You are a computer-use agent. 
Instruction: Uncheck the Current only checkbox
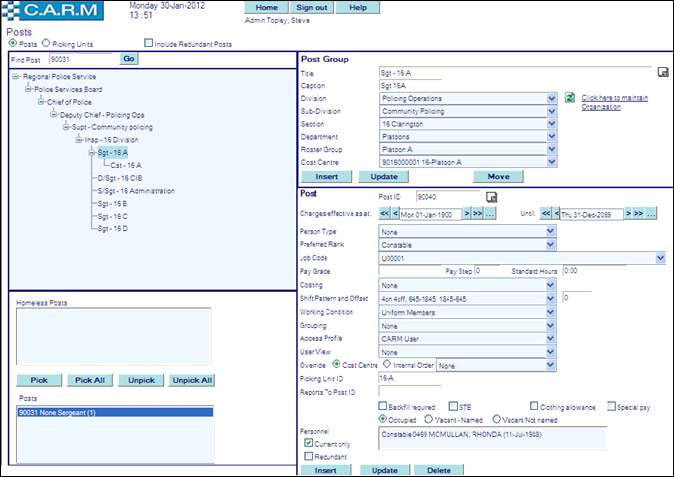308,443
